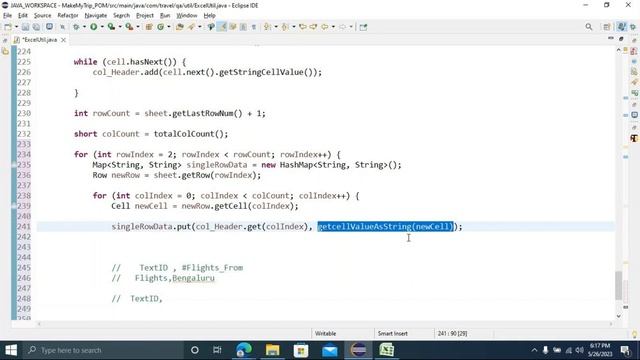Open the Windows Start menu
This screenshot has height=360, width=640.
coord(11,350)
